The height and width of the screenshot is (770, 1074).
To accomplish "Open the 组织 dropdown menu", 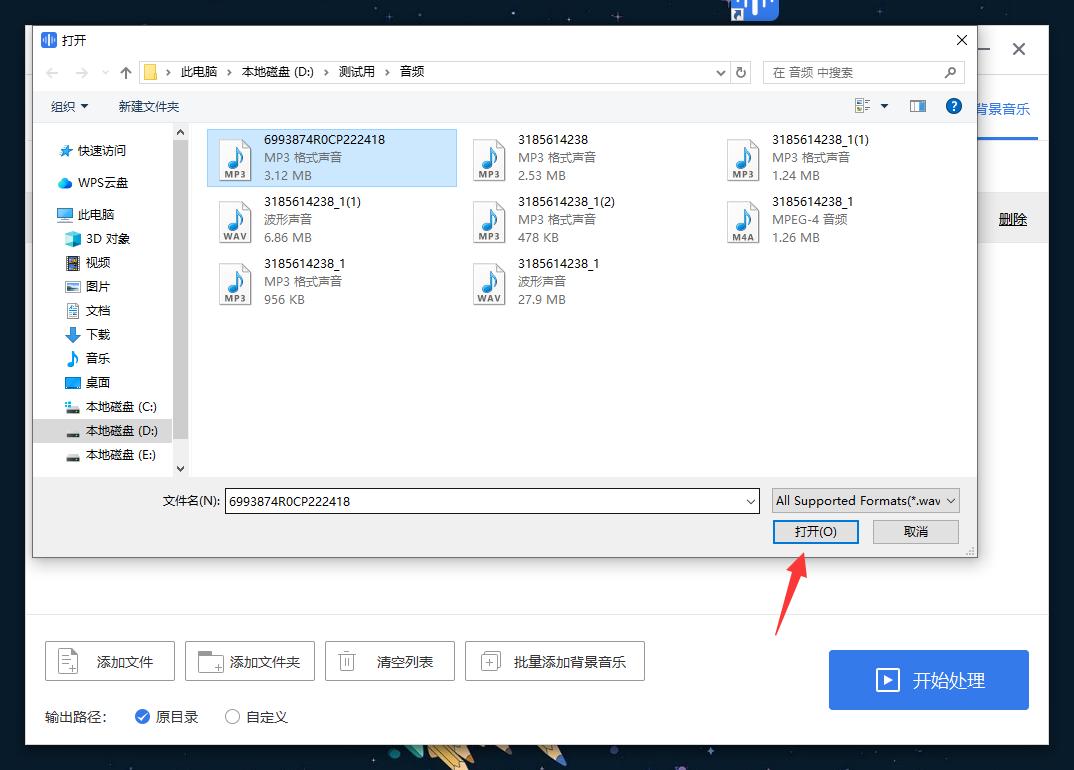I will (x=69, y=106).
